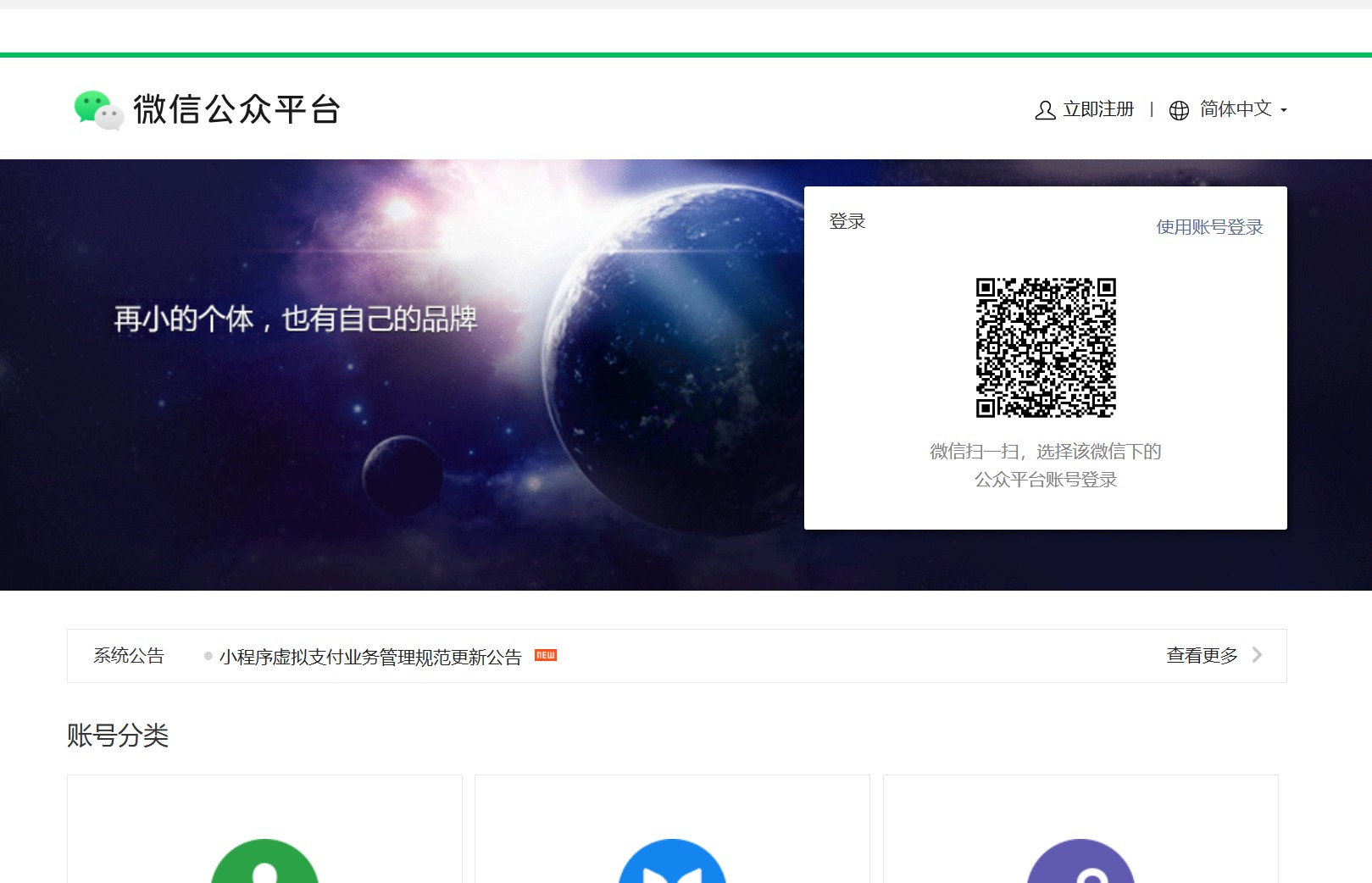Switch to 使用账号登录 login mode
This screenshot has width=1372, height=883.
[x=1209, y=227]
